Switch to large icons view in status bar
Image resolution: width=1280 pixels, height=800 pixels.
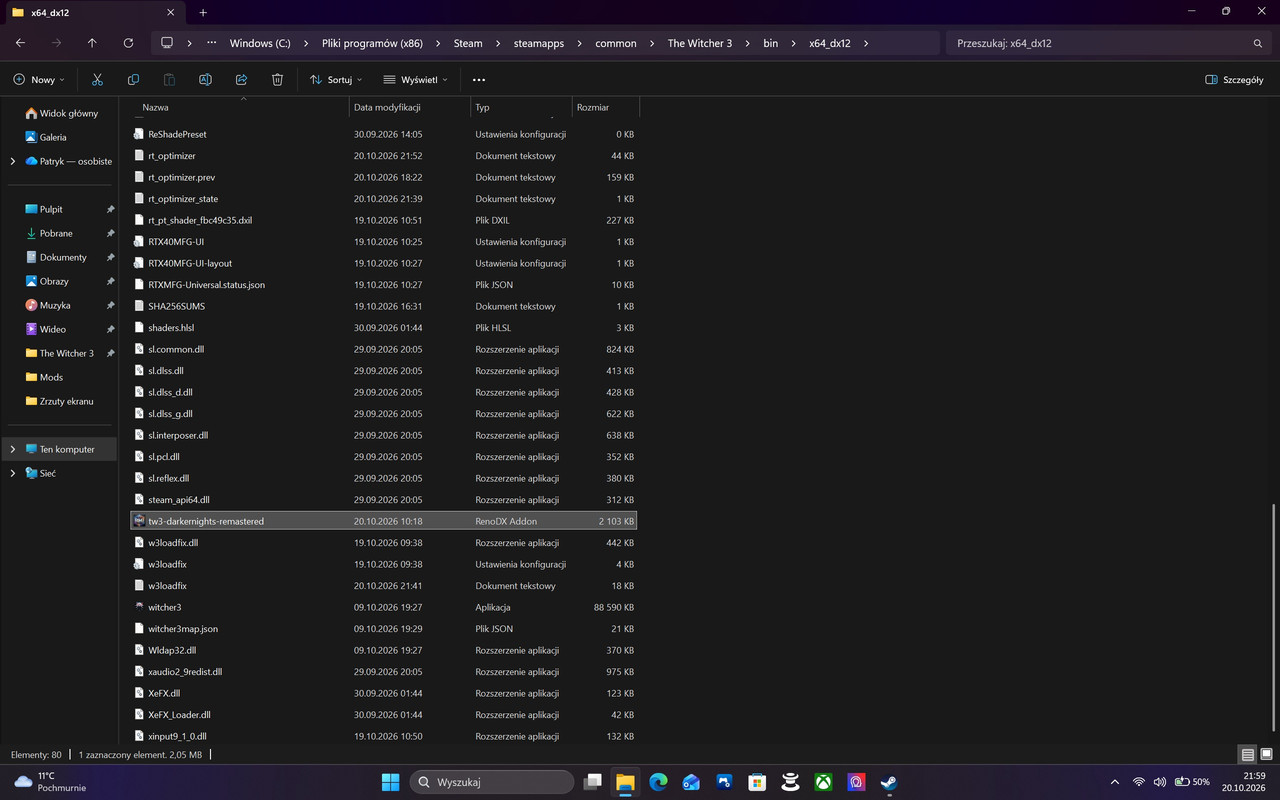point(1266,754)
